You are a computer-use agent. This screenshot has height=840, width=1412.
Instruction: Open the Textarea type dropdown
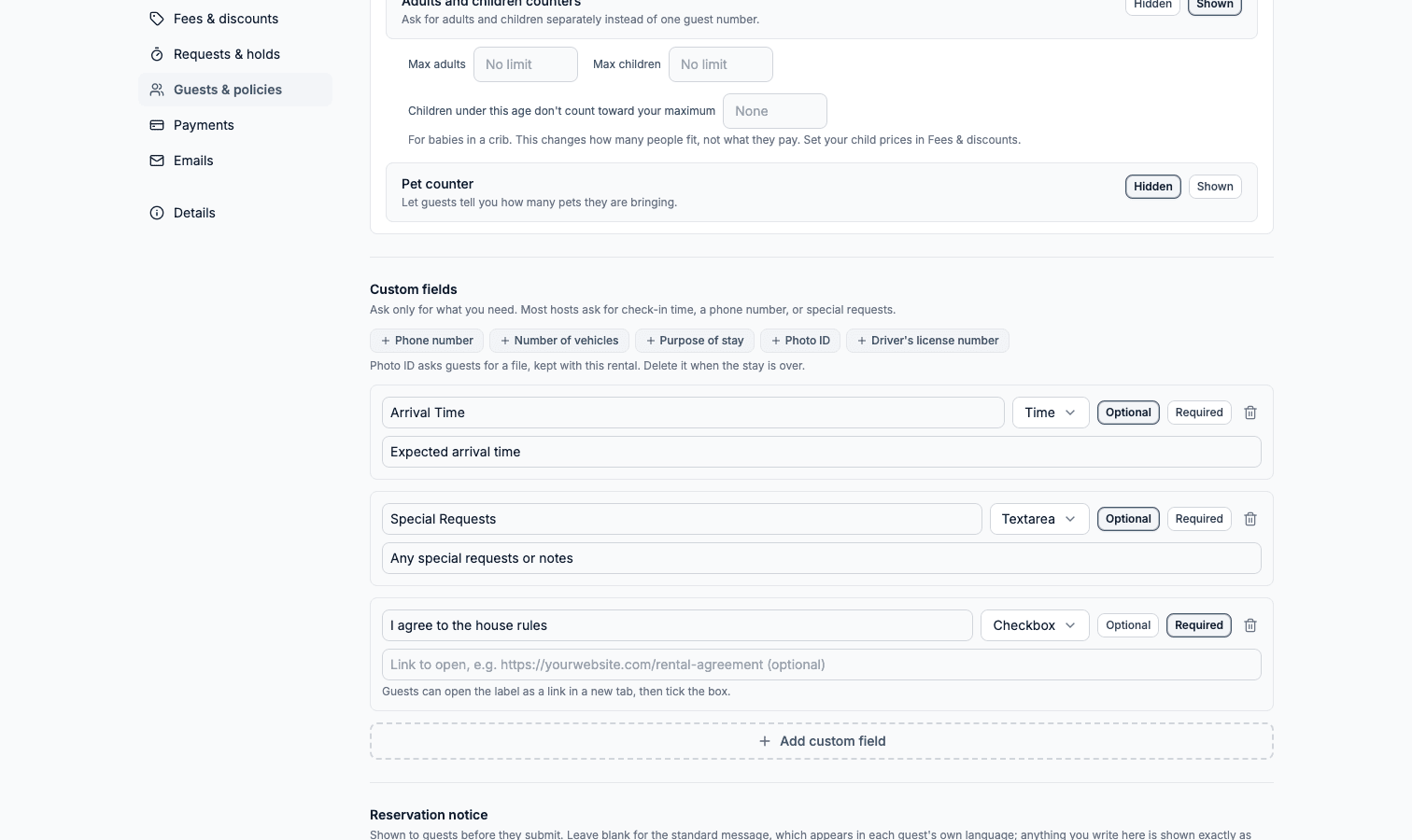point(1039,519)
